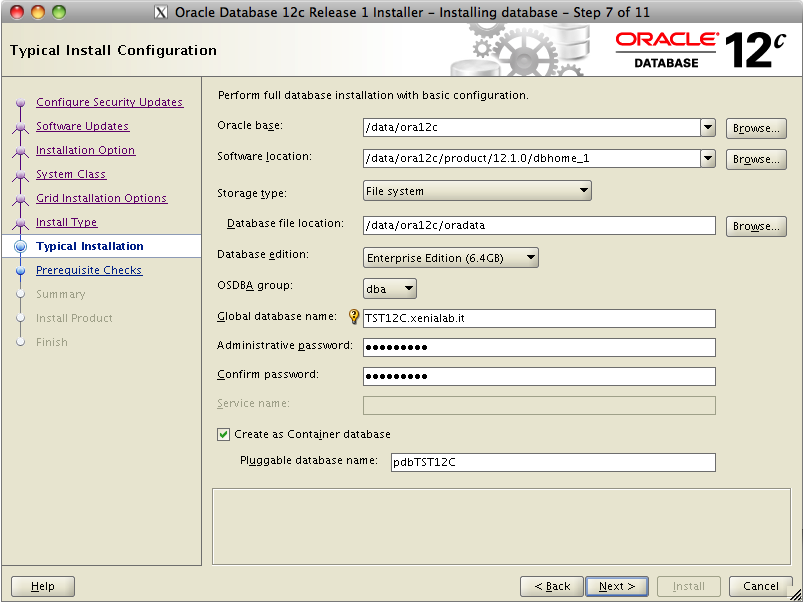This screenshot has height=602, width=803.
Task: Click the Global database name field
Action: pos(539,318)
